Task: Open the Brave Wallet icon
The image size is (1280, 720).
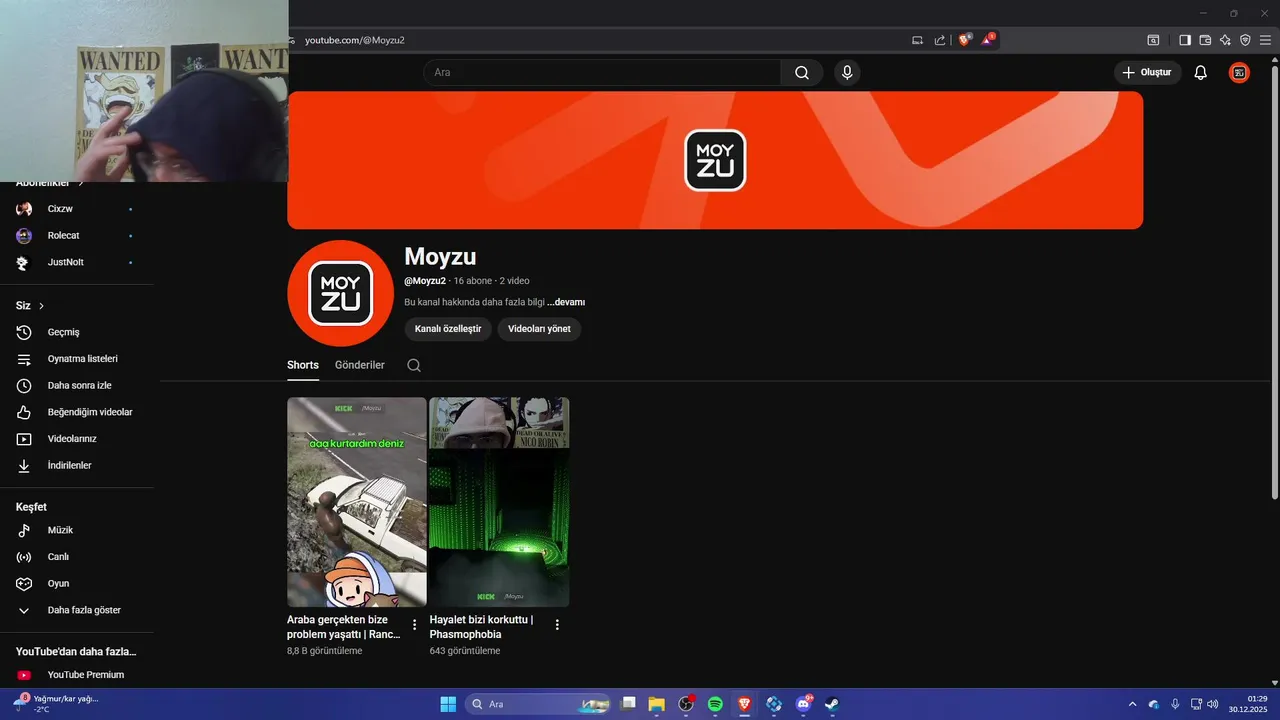Action: click(1205, 40)
